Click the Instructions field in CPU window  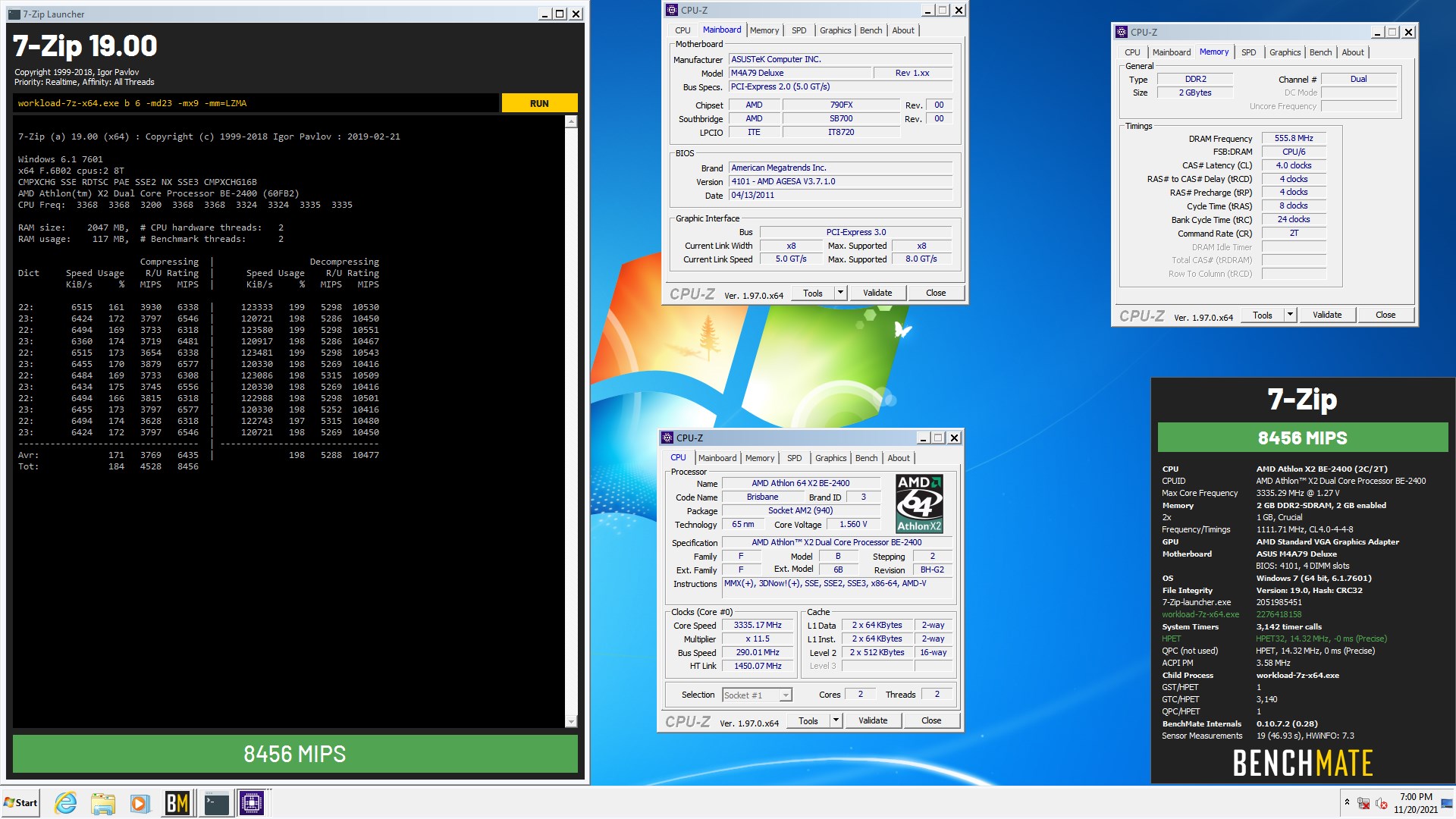(838, 588)
